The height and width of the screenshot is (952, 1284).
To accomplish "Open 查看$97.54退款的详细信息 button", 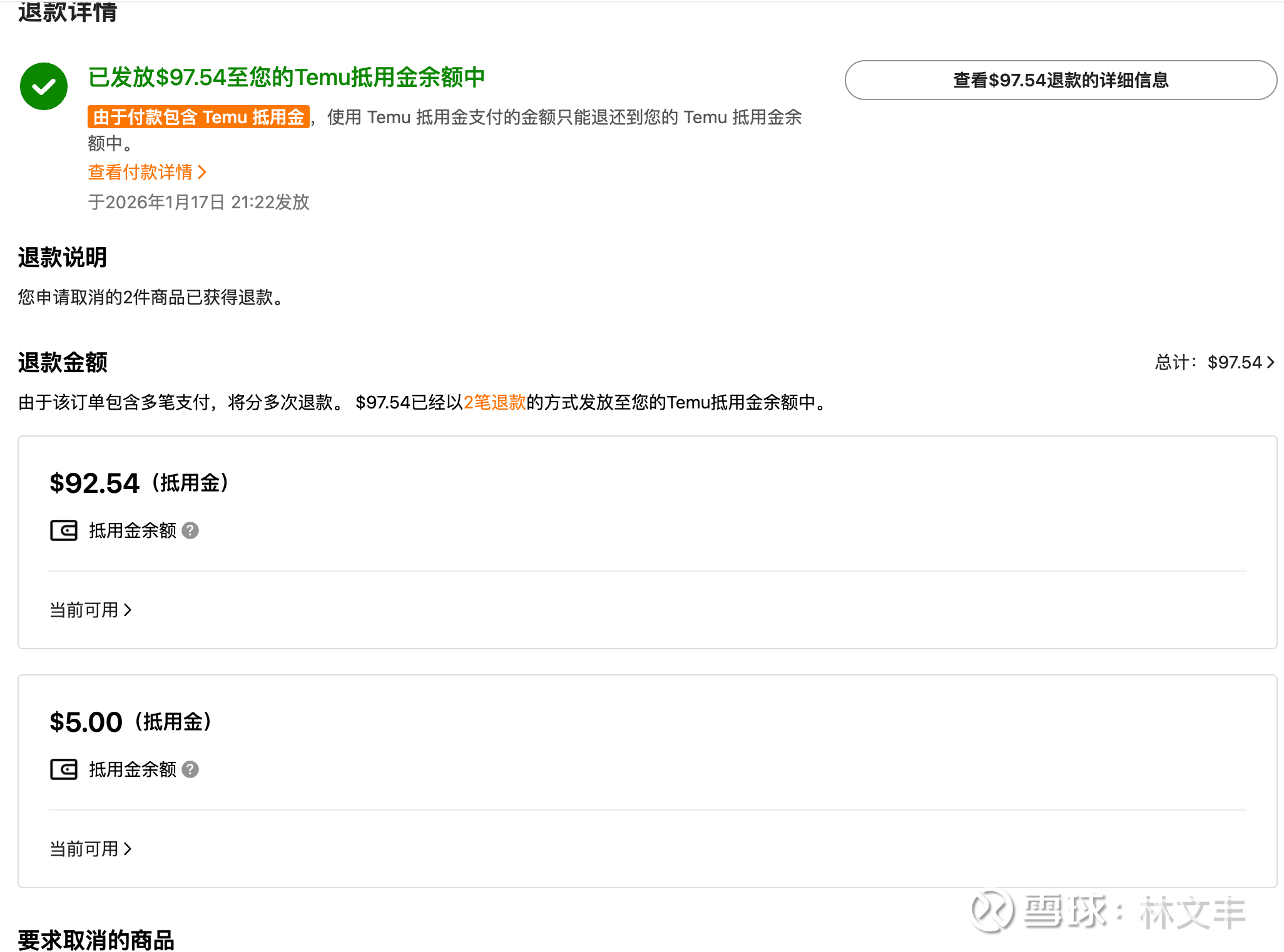I will tap(1061, 80).
